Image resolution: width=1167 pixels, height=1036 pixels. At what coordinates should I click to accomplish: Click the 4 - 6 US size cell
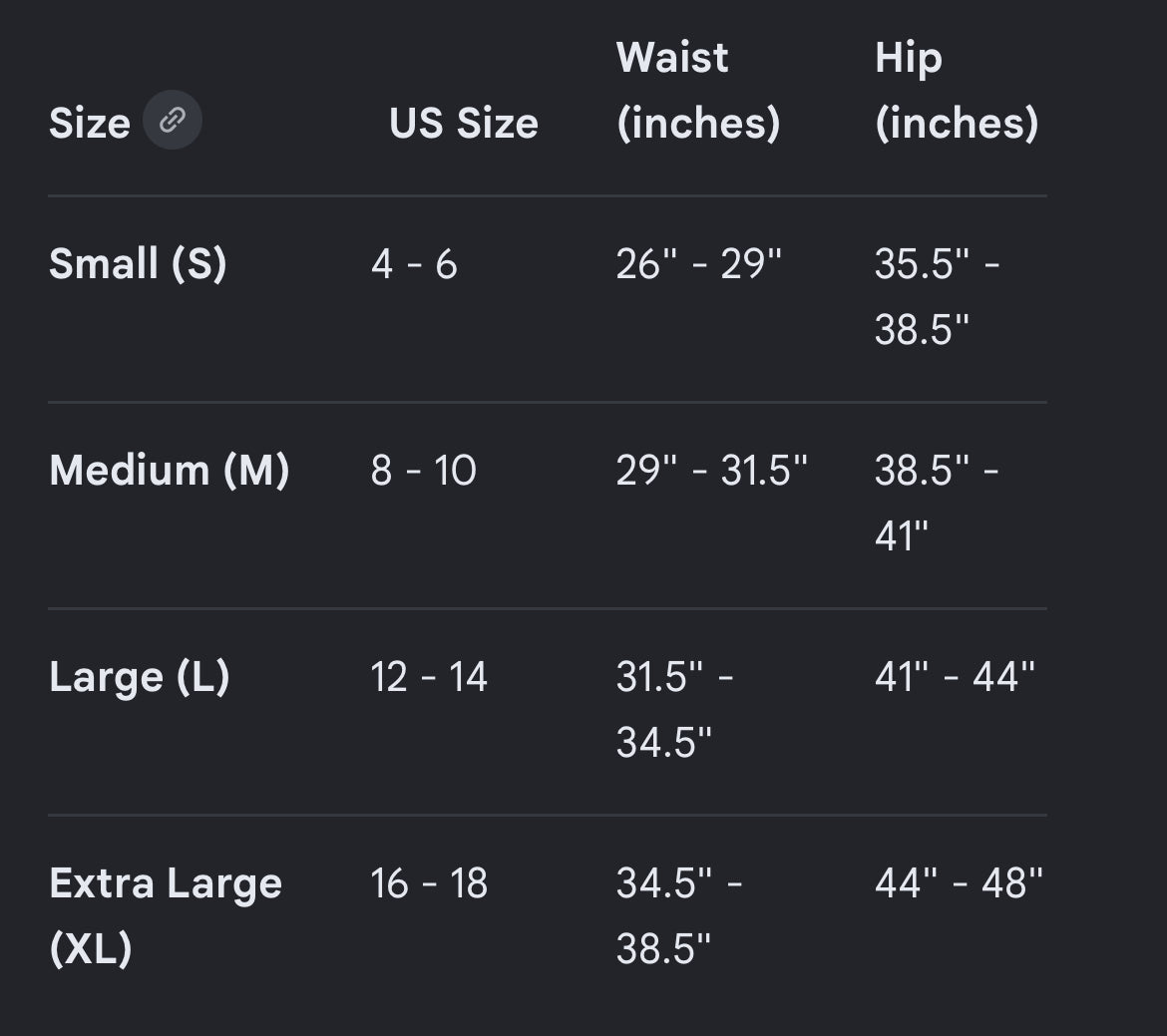click(414, 264)
